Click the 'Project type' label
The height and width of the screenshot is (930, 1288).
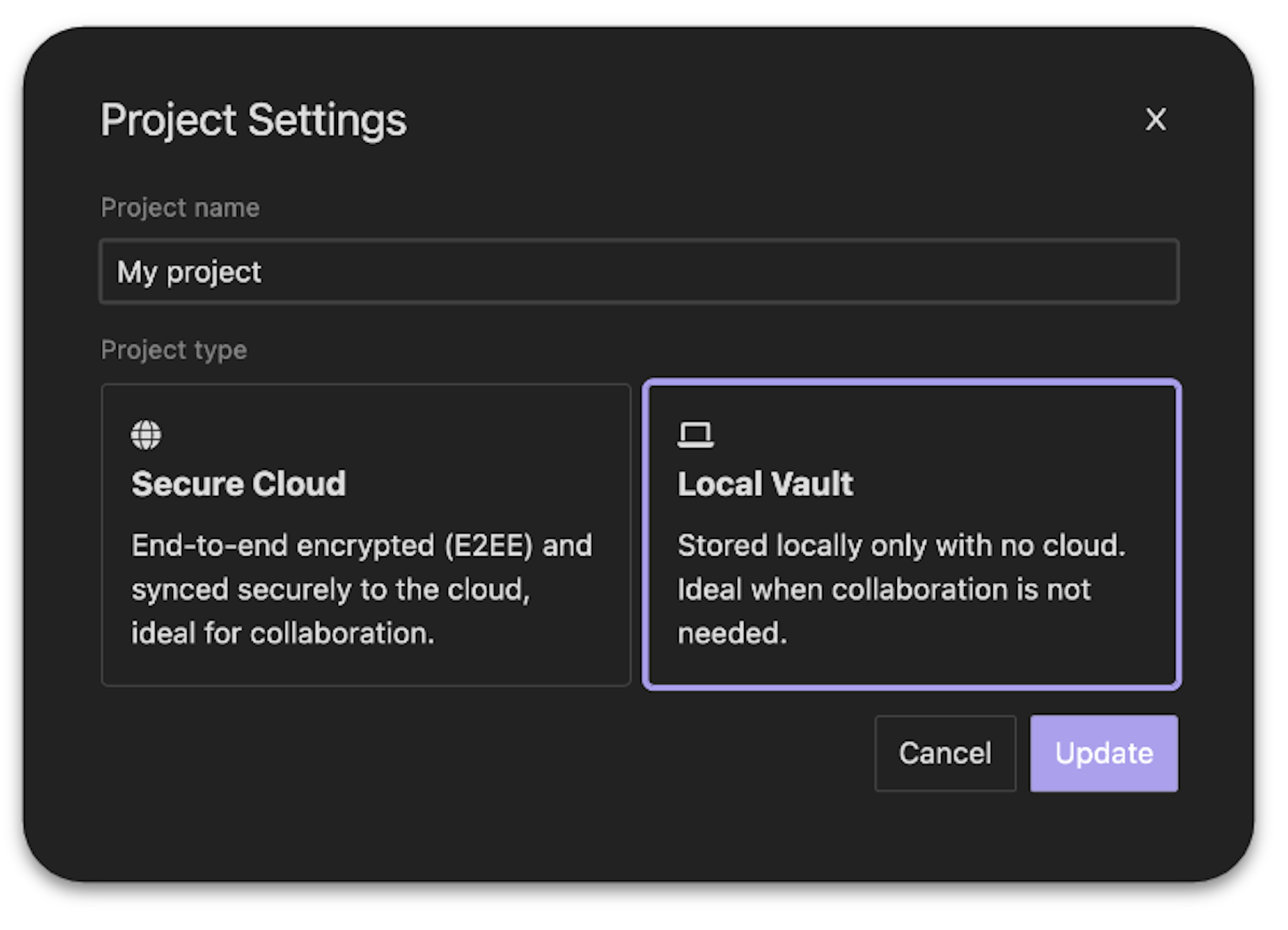174,350
